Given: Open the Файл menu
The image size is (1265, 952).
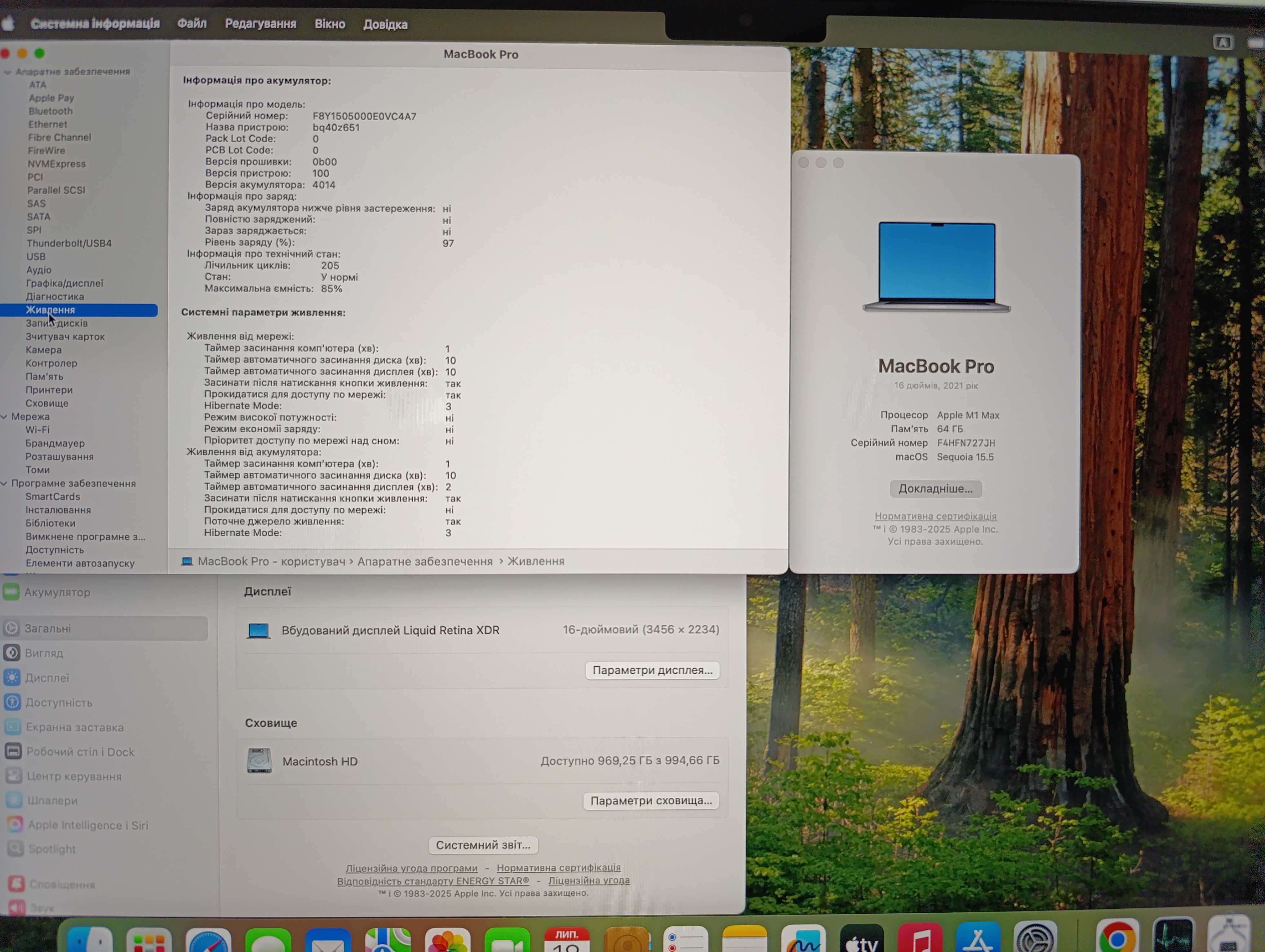Looking at the screenshot, I should [x=192, y=24].
